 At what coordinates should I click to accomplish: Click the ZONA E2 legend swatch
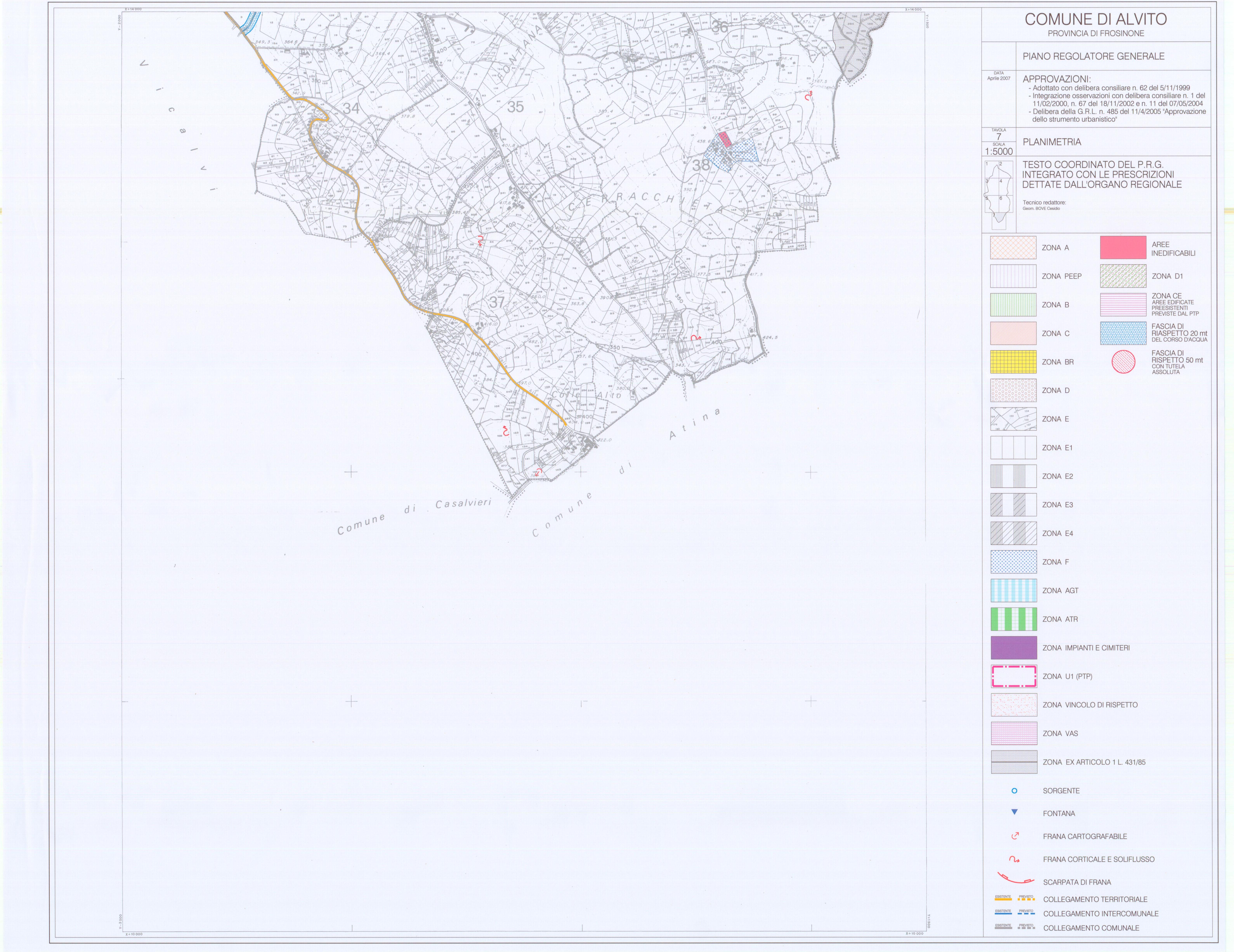click(1013, 476)
